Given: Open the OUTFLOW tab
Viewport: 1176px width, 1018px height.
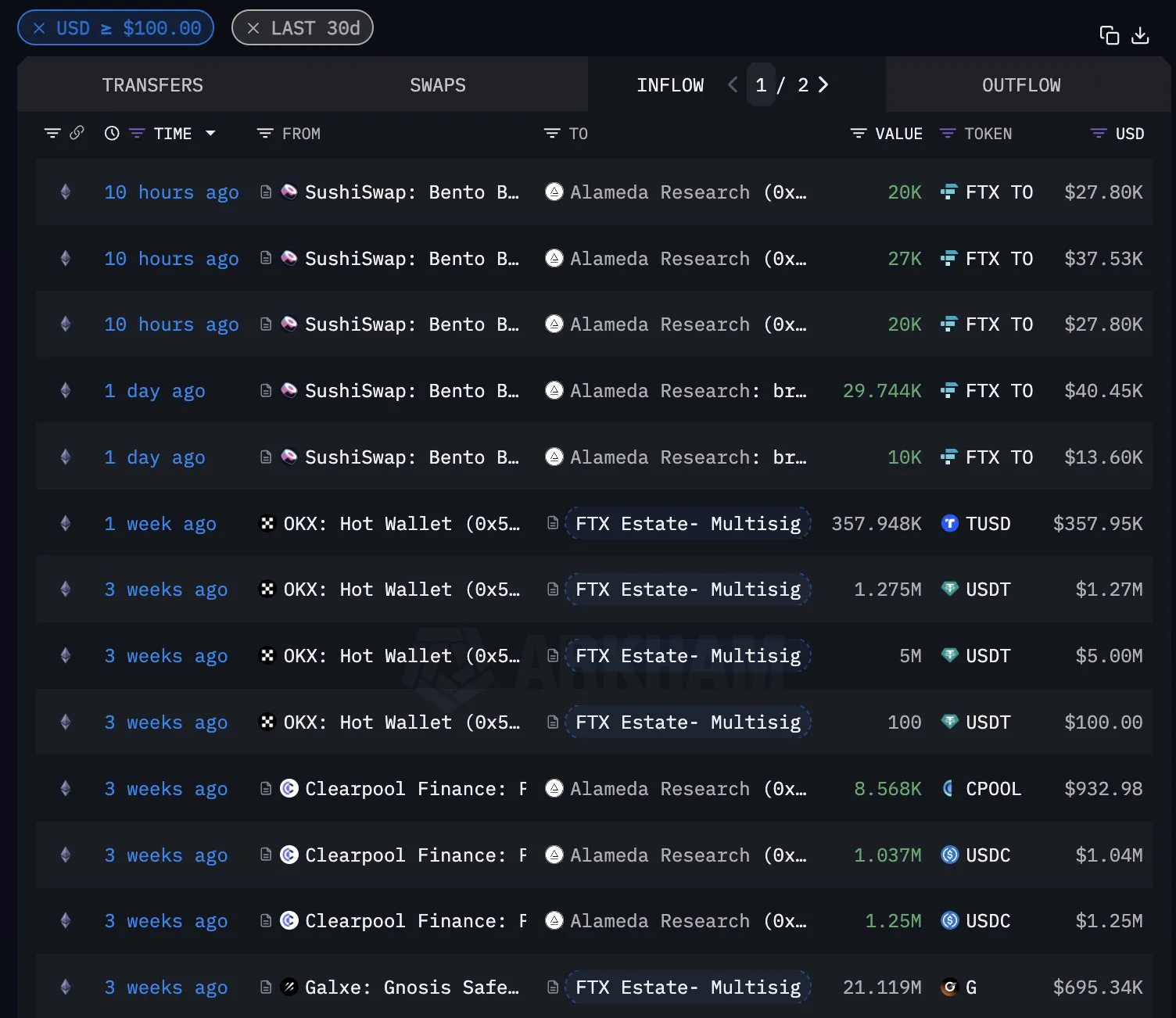Looking at the screenshot, I should 1021,84.
